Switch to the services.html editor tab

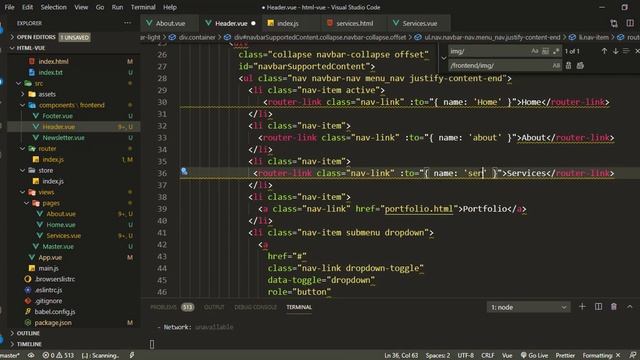(354, 23)
